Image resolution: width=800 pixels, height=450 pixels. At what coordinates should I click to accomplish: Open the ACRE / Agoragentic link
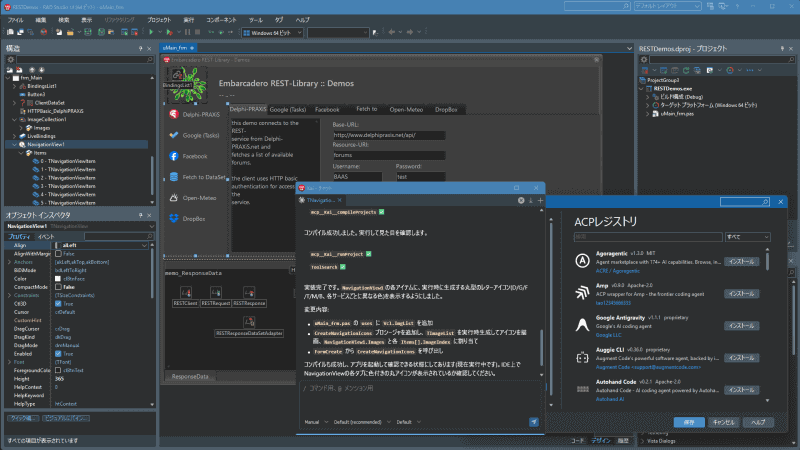tap(617, 271)
